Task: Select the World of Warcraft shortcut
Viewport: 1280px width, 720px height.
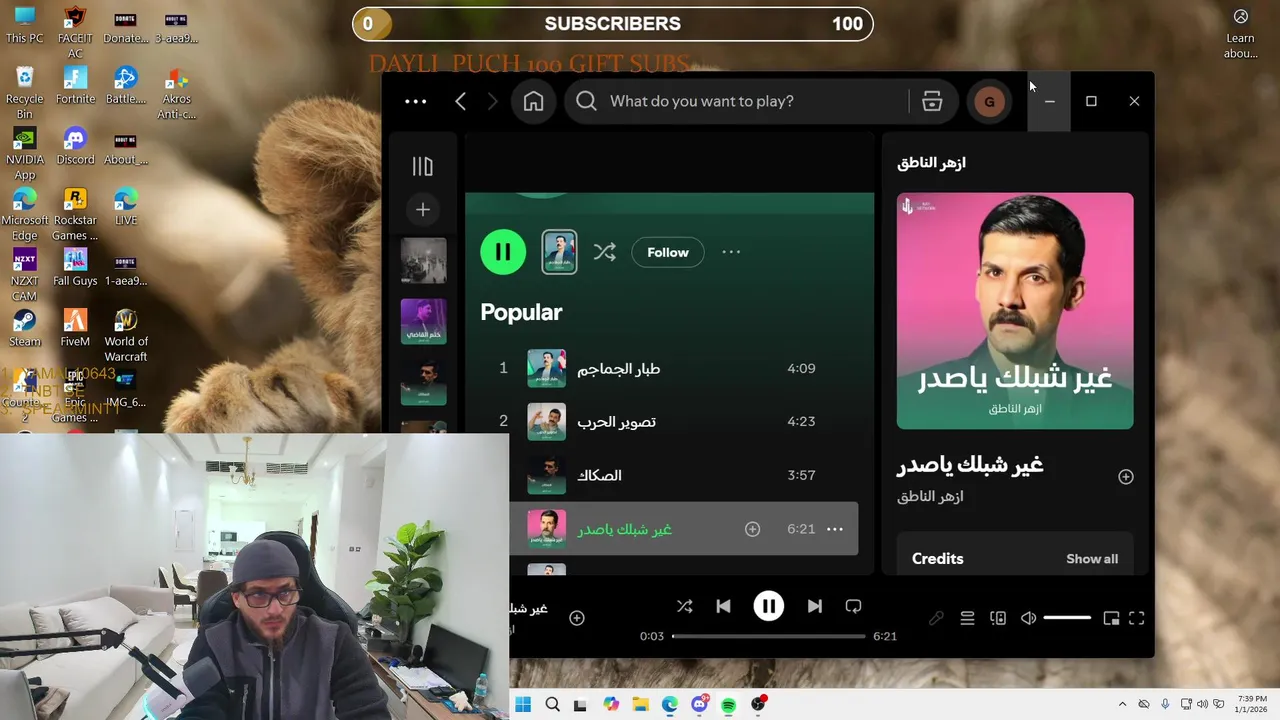Action: point(126,335)
